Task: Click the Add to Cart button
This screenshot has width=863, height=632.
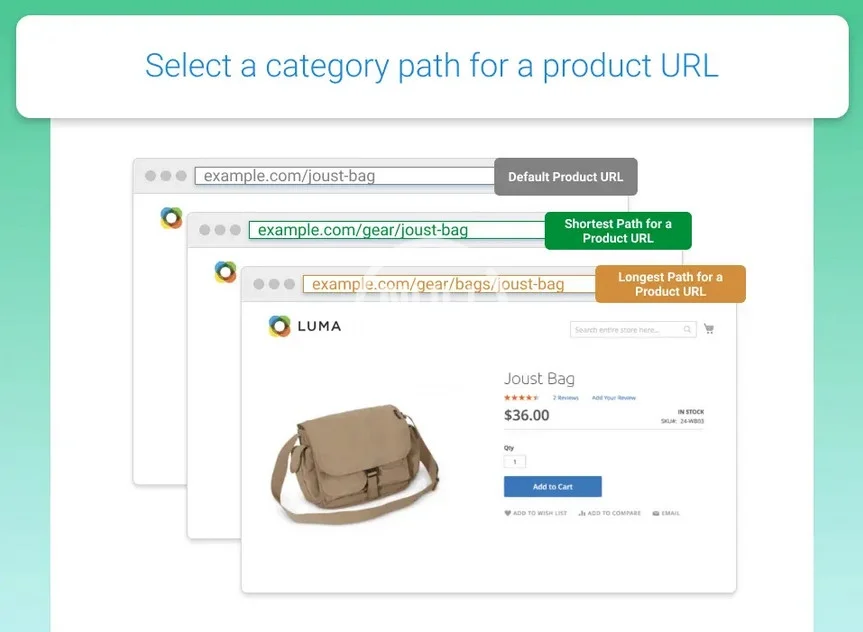Action: [552, 487]
